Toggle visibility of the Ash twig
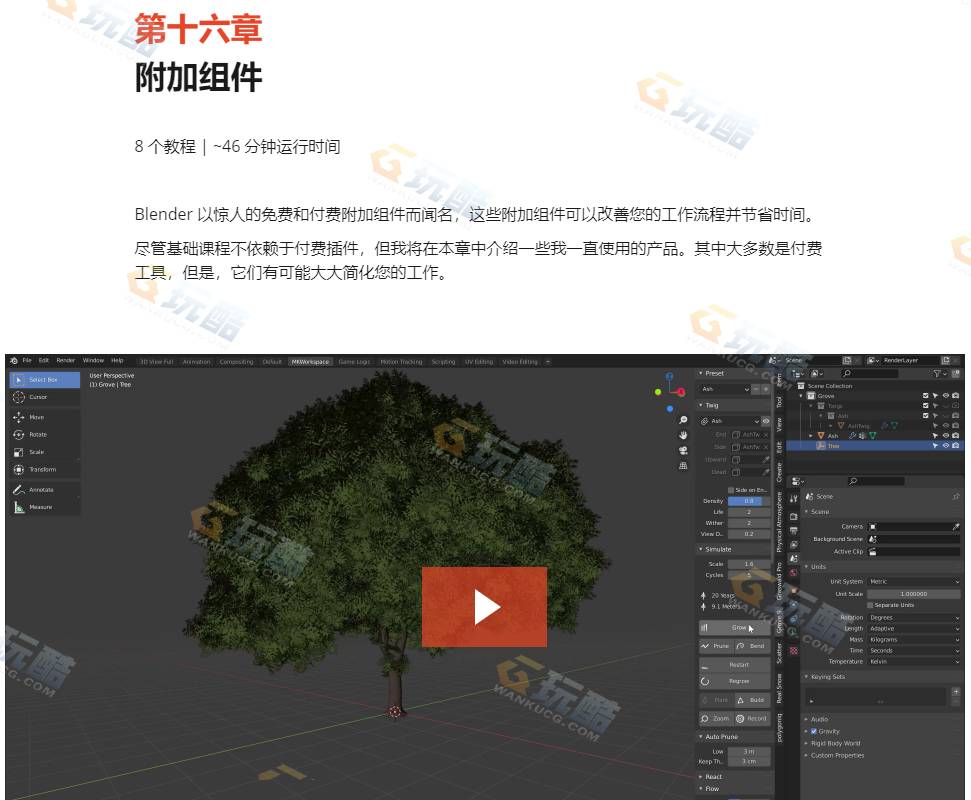Image resolution: width=971 pixels, height=800 pixels. click(766, 421)
